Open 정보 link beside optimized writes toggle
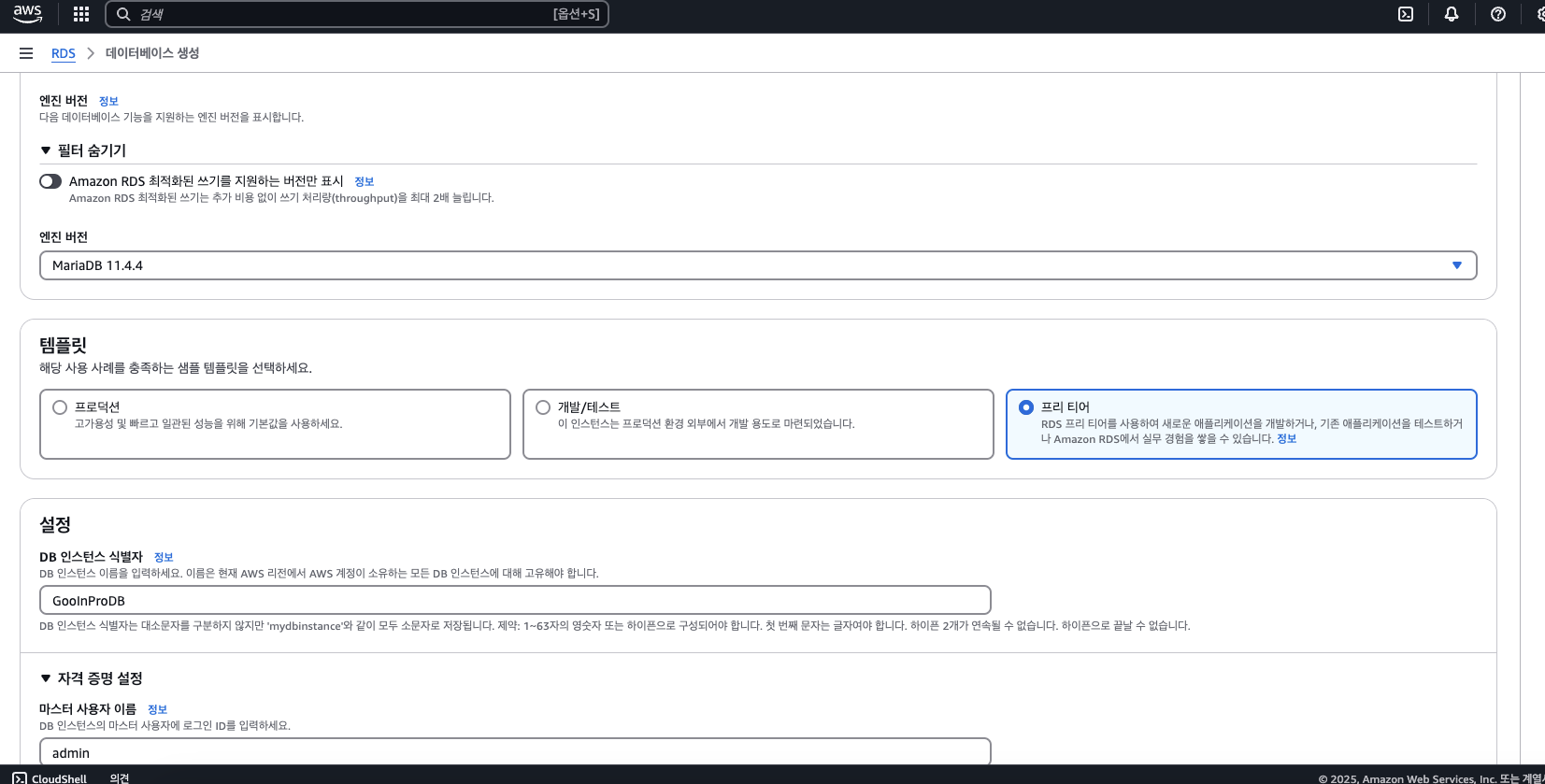 (365, 181)
